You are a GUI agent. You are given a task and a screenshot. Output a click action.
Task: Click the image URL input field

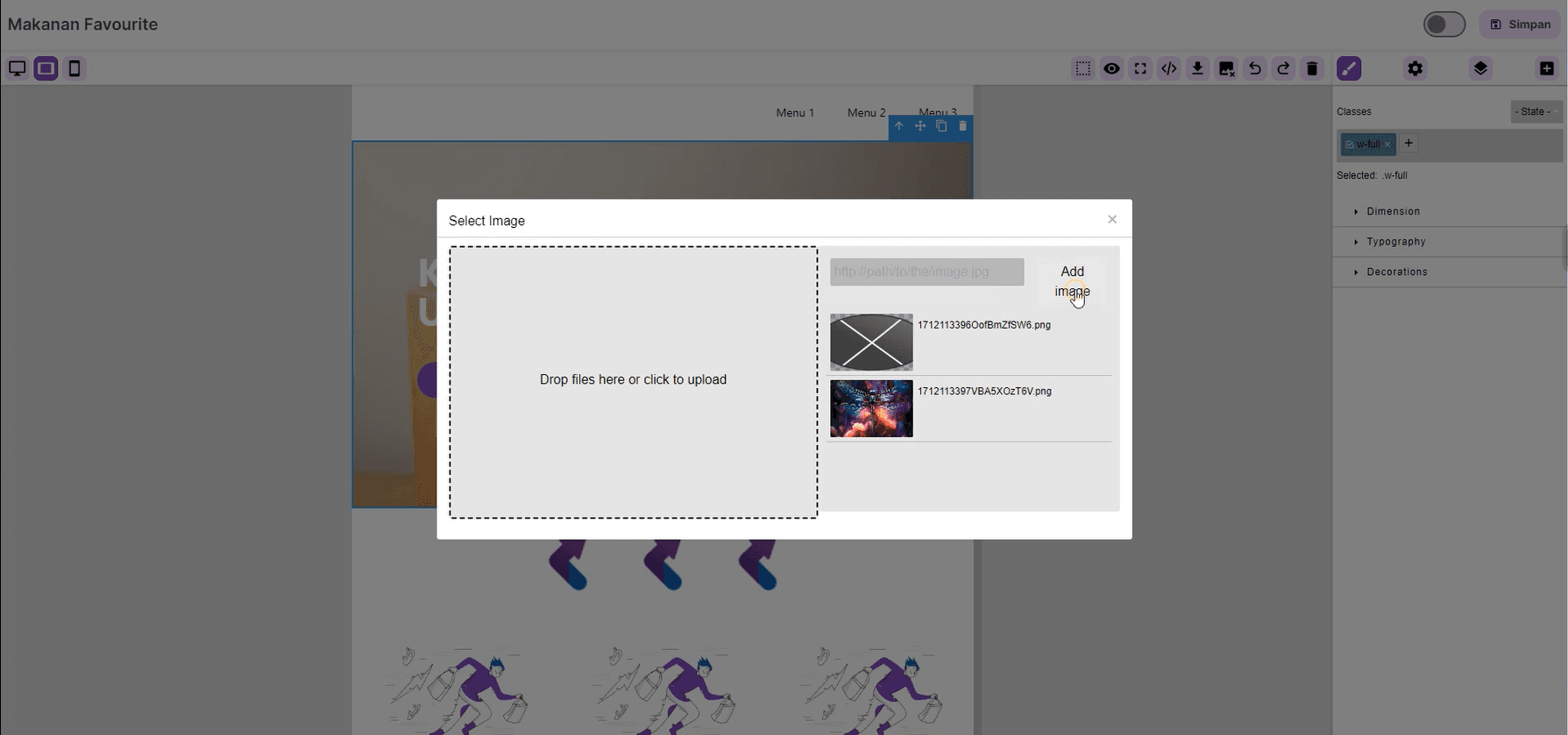[926, 272]
